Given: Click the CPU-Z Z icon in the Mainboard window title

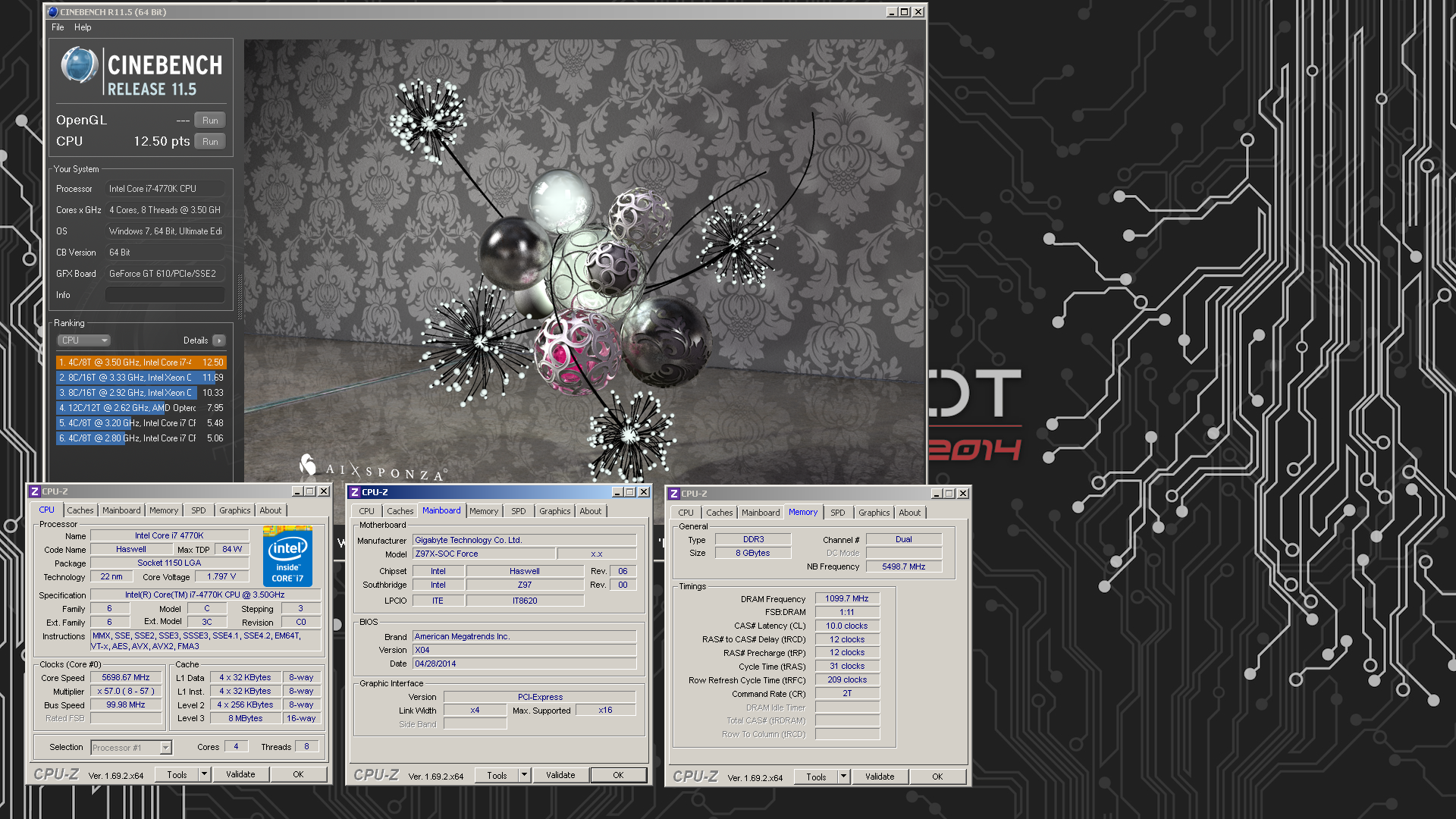Looking at the screenshot, I should point(354,492).
